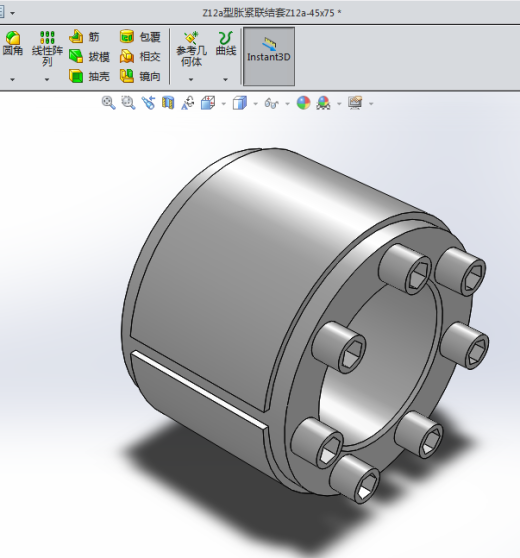Expand the 曲线 curves dropdown arrow

(226, 79)
